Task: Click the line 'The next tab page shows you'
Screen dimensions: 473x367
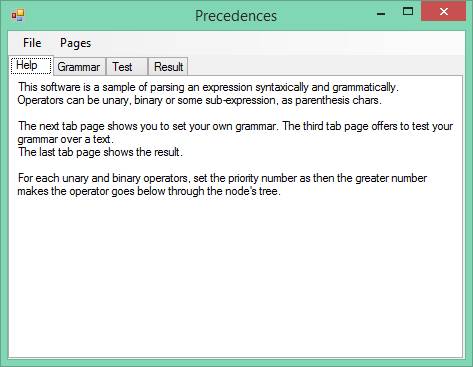Action: coord(235,126)
